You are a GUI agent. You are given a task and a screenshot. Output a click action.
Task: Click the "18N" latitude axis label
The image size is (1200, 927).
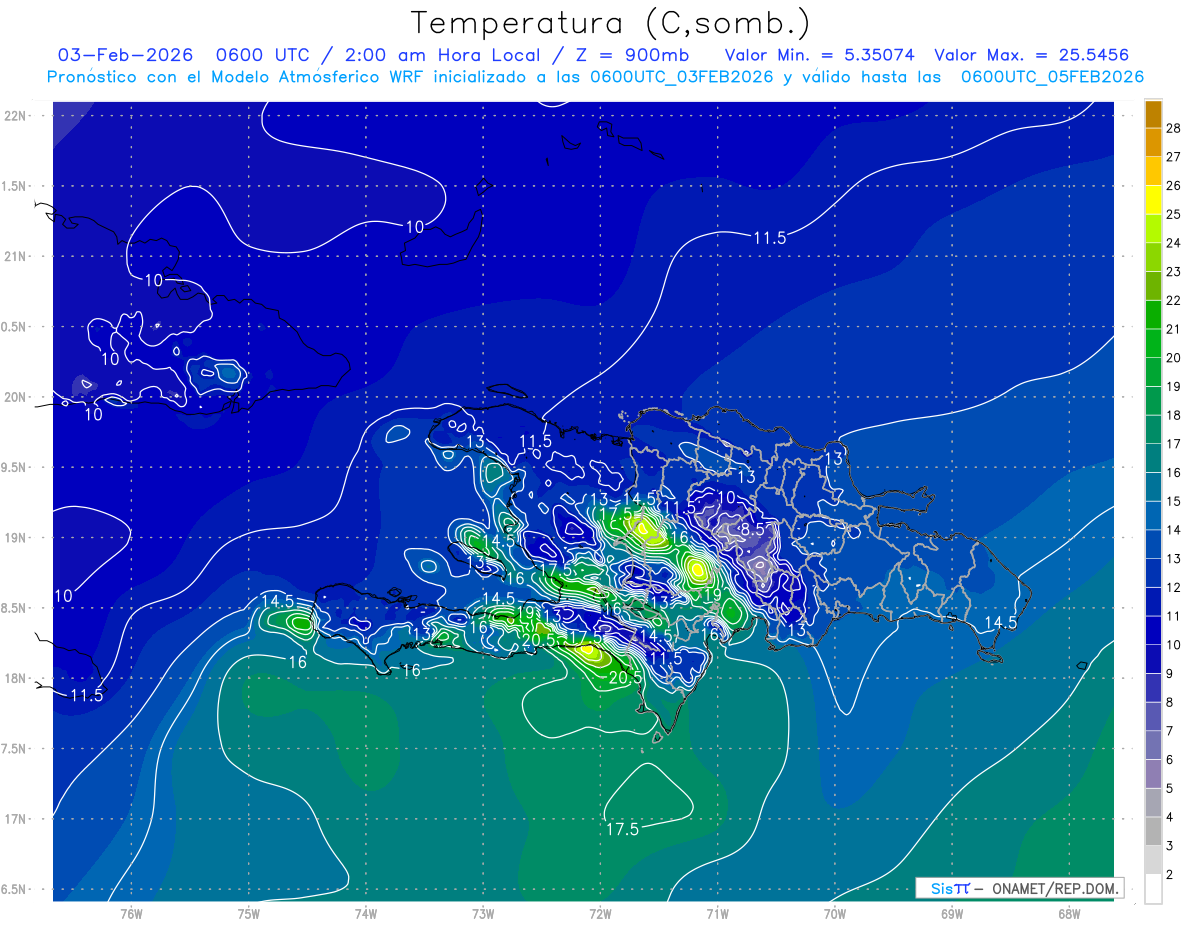click(x=16, y=678)
